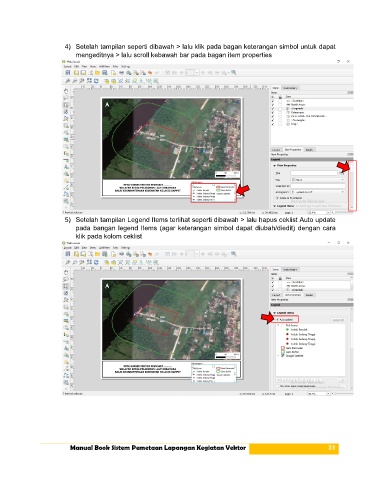This screenshot has height=480, width=370.
Task: Uncheck Auto update checkbox under Legend Items
Action: (x=277, y=319)
